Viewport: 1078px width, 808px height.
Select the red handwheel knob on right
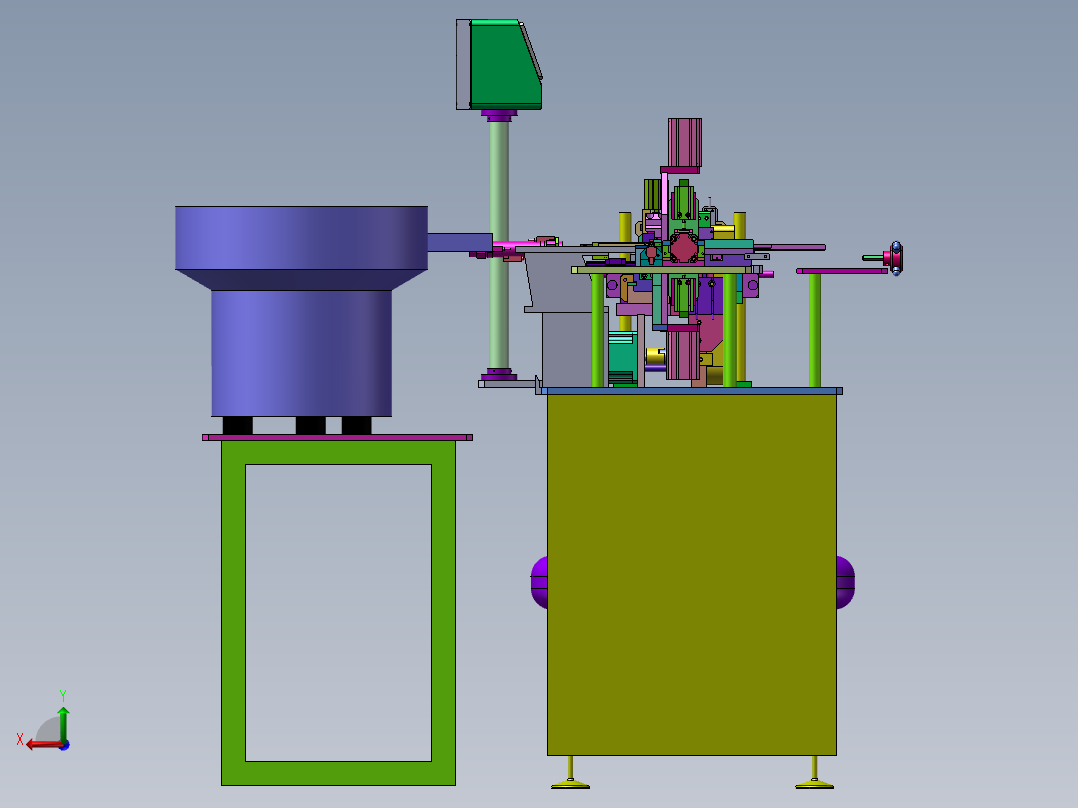[894, 259]
